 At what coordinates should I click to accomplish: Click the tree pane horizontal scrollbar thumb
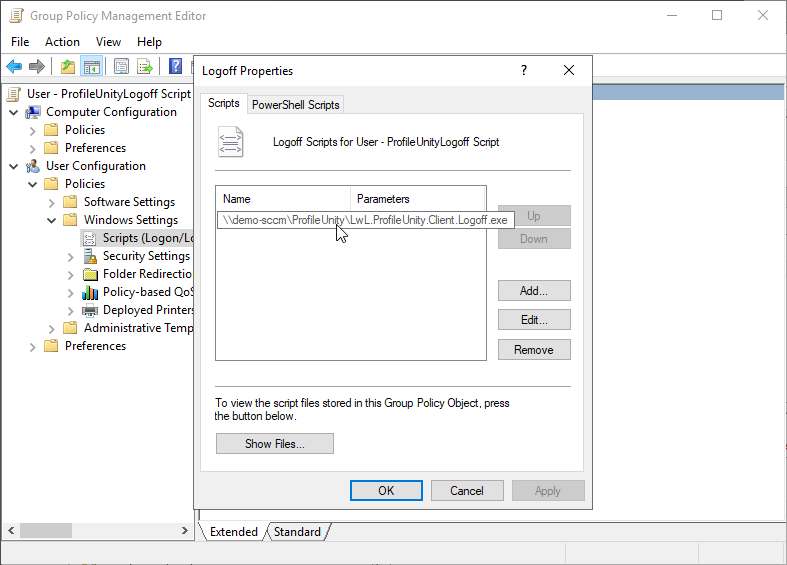tap(46, 530)
